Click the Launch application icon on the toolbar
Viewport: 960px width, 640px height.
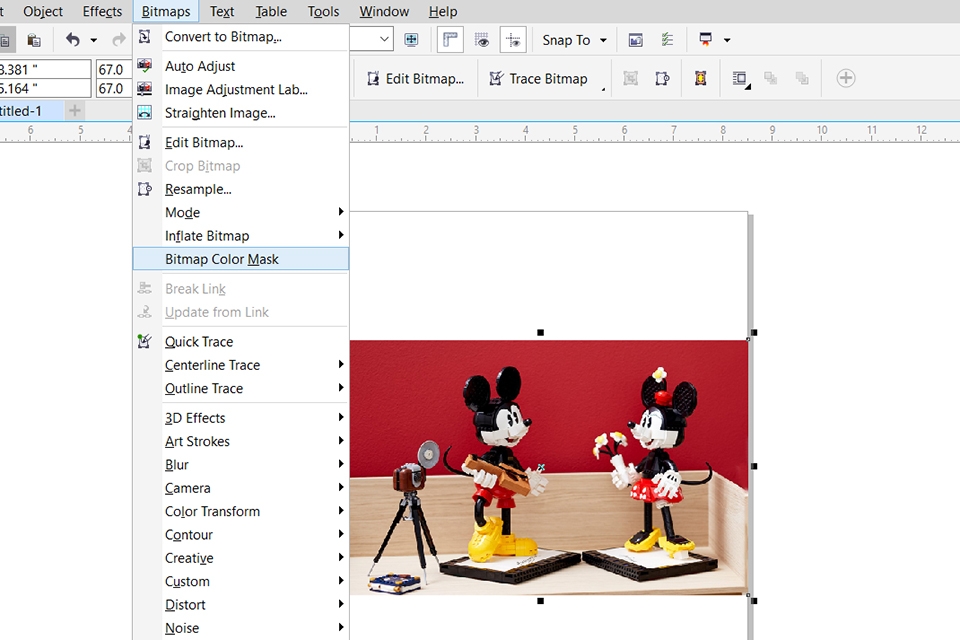tap(706, 40)
